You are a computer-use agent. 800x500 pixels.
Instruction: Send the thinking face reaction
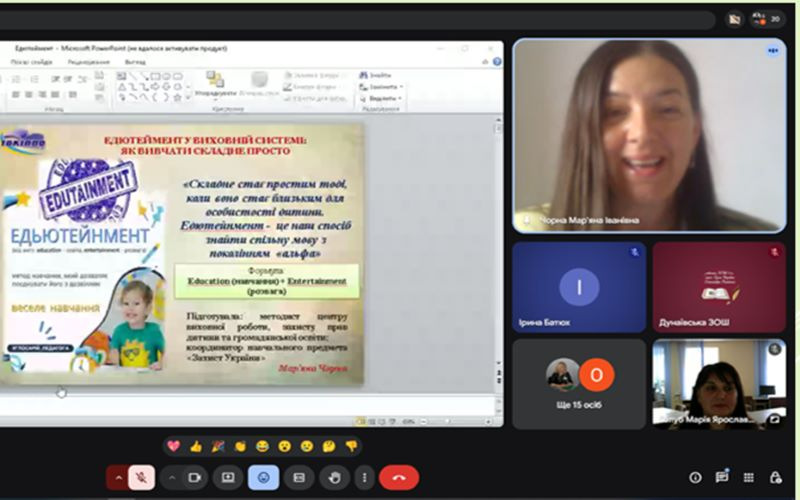tap(329, 446)
